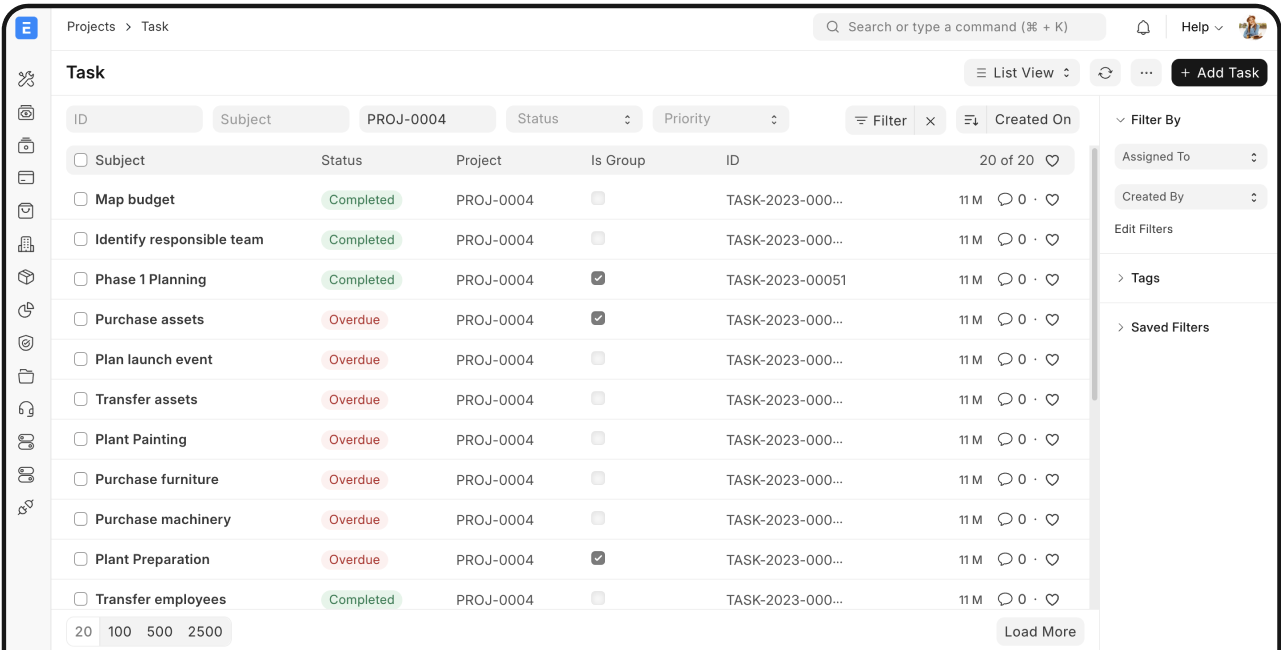Open comments on Phase 1 Planning via speech bubble
Viewport: 1281px width, 650px height.
(1004, 279)
